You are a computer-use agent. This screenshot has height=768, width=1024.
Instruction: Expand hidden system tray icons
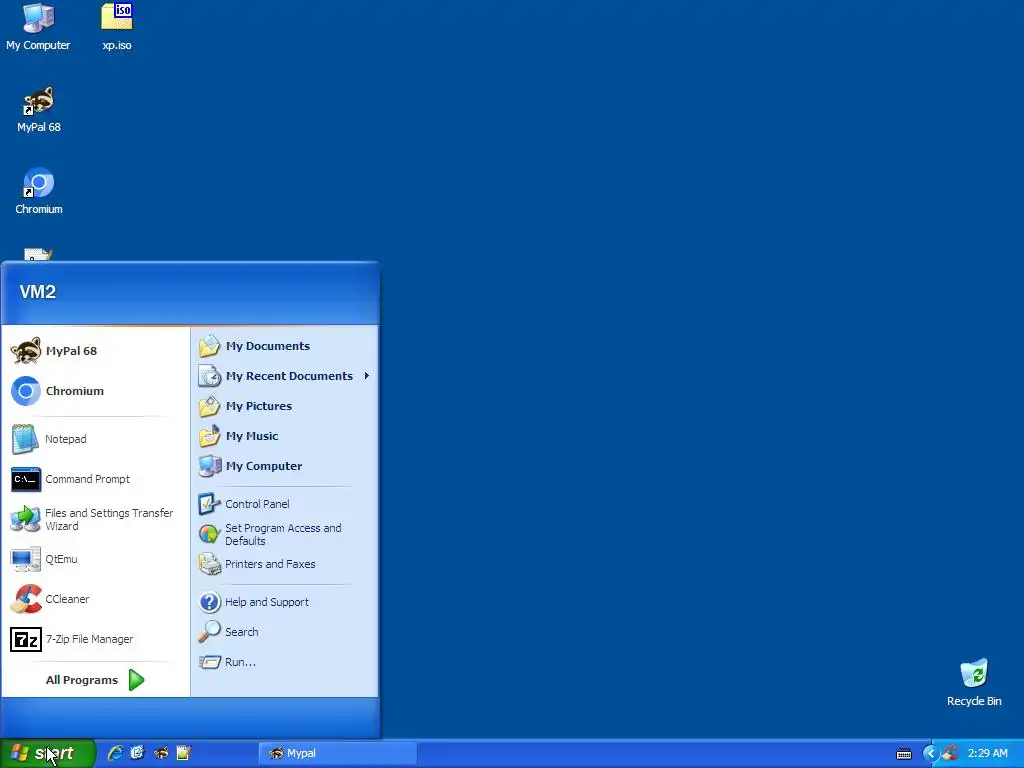(930, 754)
